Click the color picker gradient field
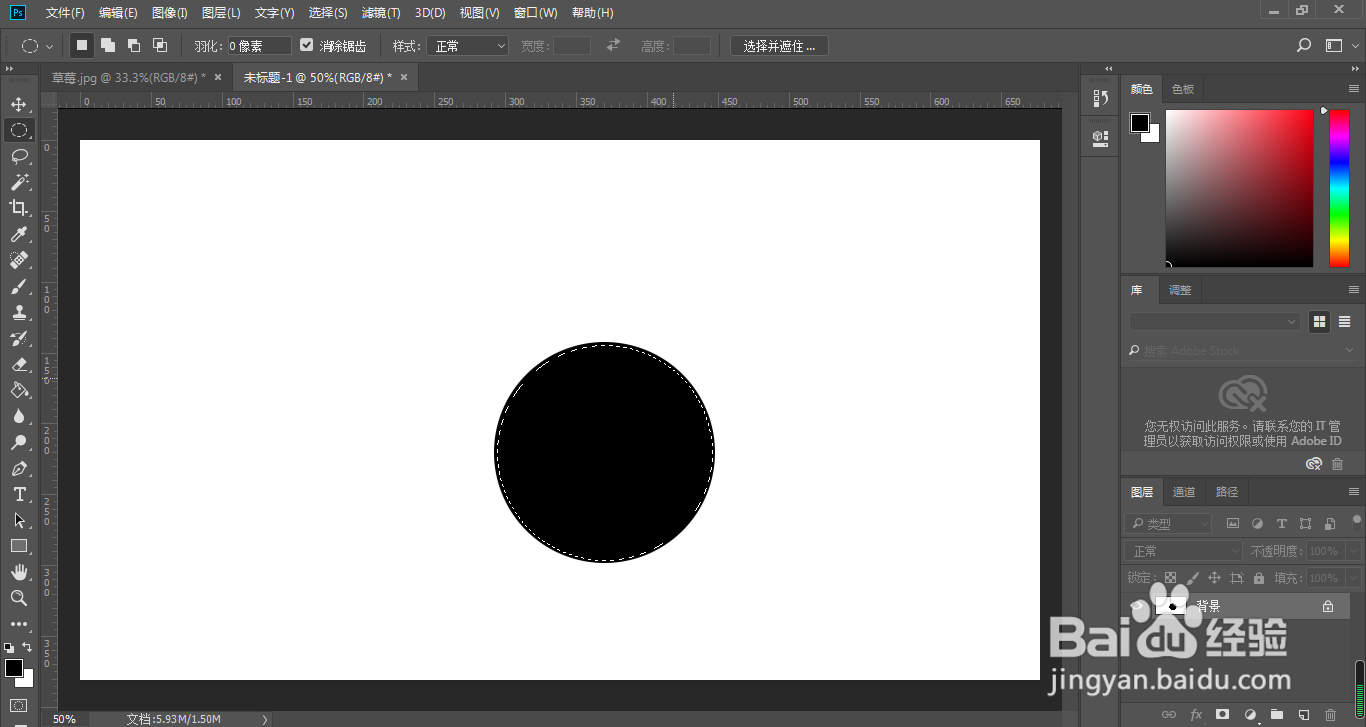 pyautogui.click(x=1239, y=188)
